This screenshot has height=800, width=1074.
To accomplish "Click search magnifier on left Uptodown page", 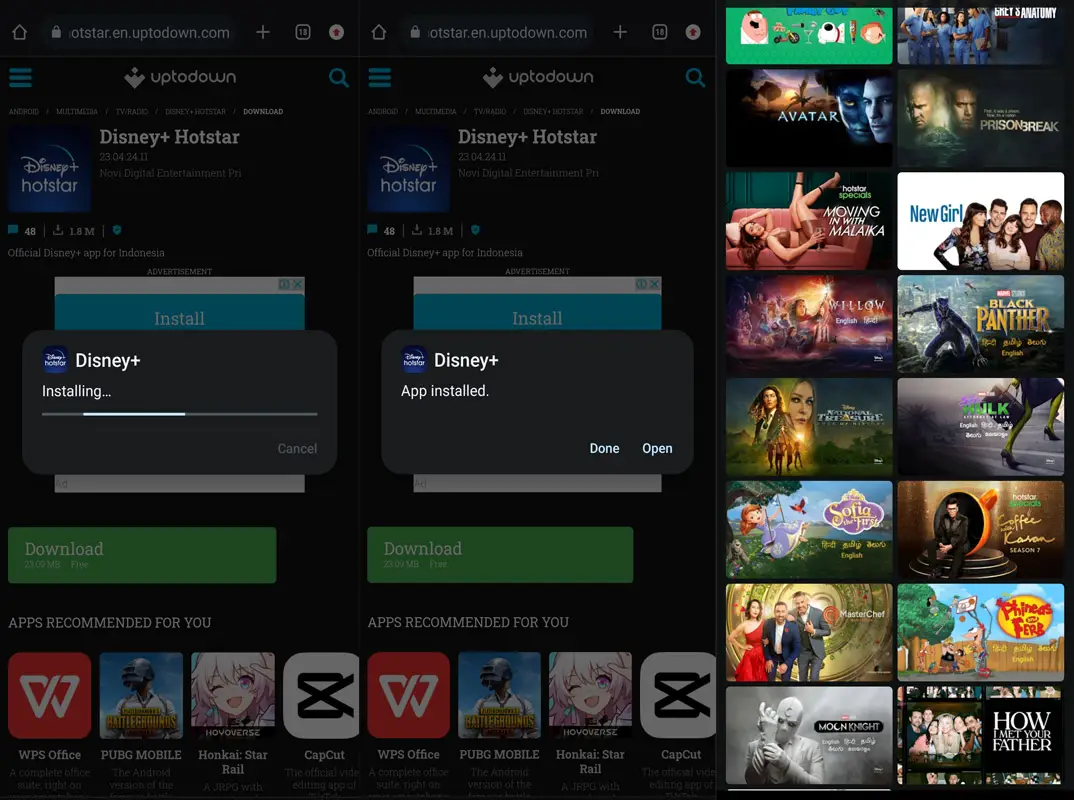I will point(338,77).
